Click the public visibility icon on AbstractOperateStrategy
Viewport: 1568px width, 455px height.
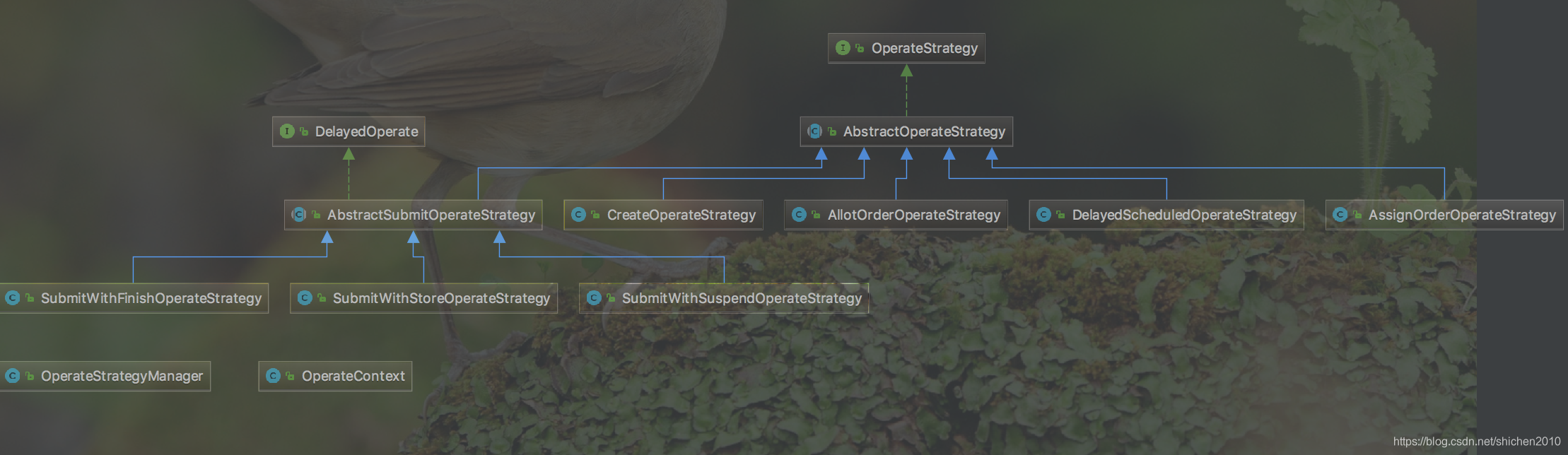(x=832, y=131)
